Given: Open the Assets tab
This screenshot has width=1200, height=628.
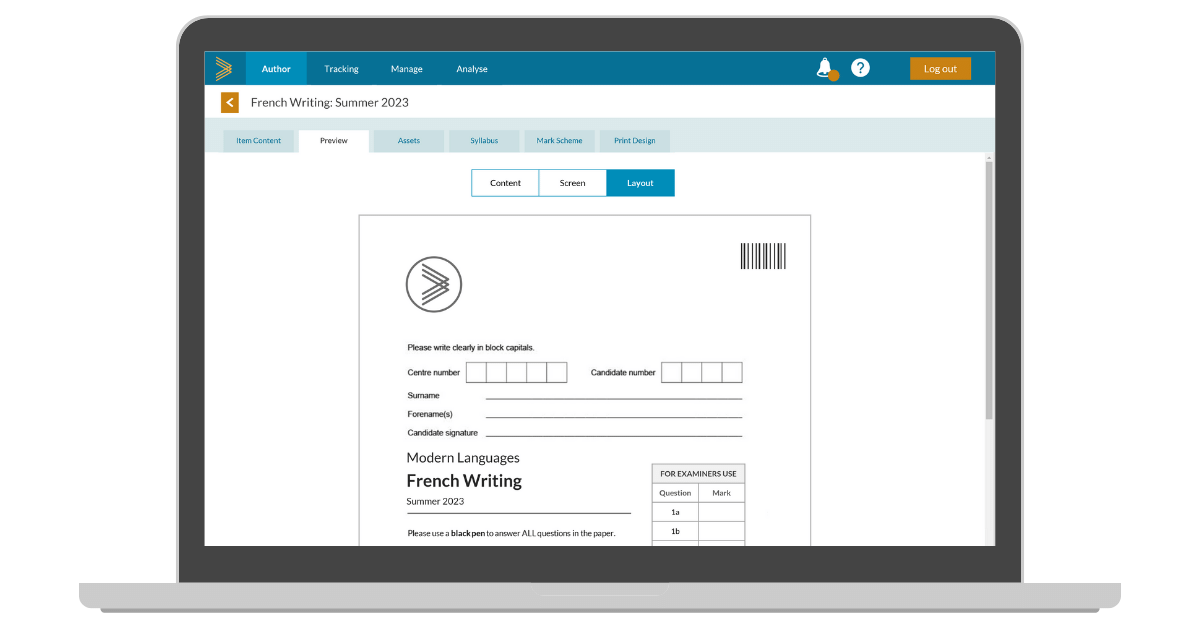Looking at the screenshot, I should tap(408, 141).
